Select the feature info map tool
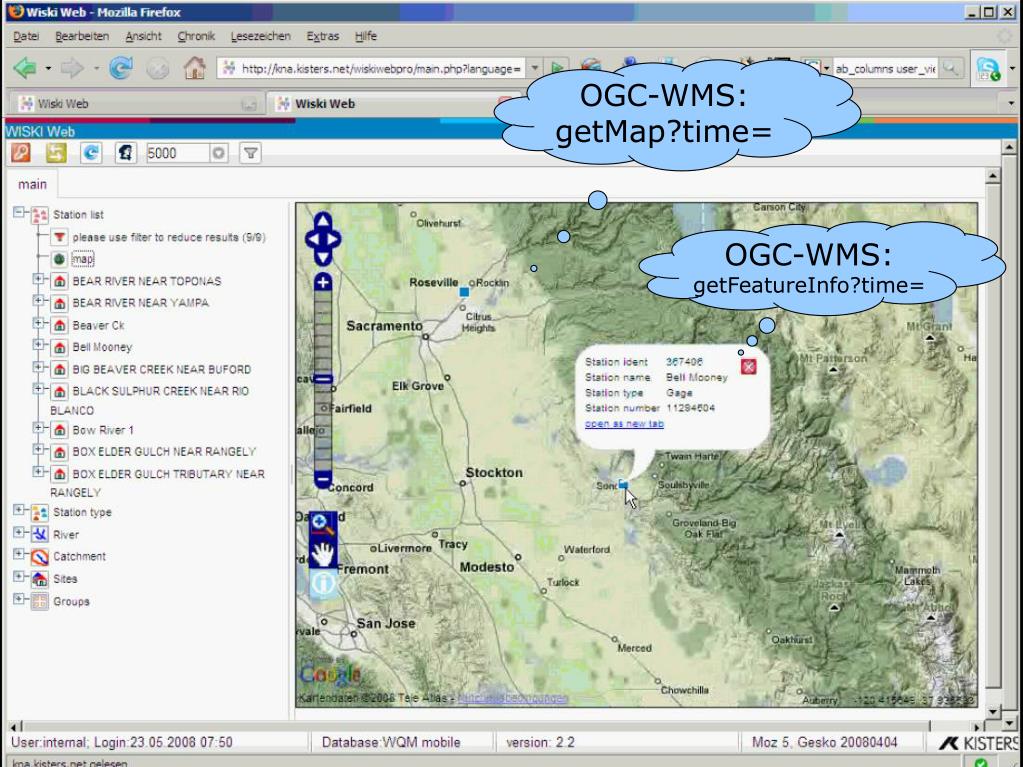This screenshot has width=1023, height=767. click(x=323, y=583)
